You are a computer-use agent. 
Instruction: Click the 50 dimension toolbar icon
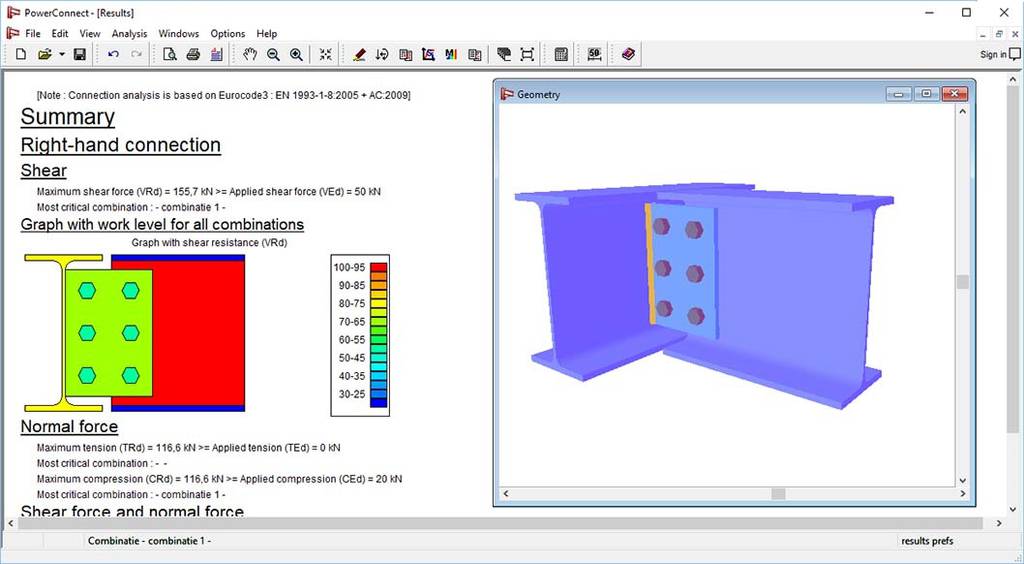coord(594,54)
